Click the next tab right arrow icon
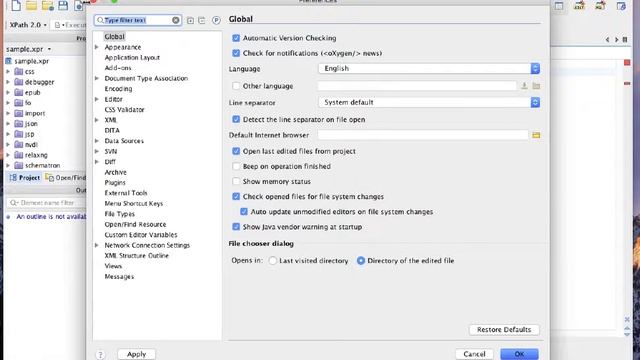 point(616,40)
